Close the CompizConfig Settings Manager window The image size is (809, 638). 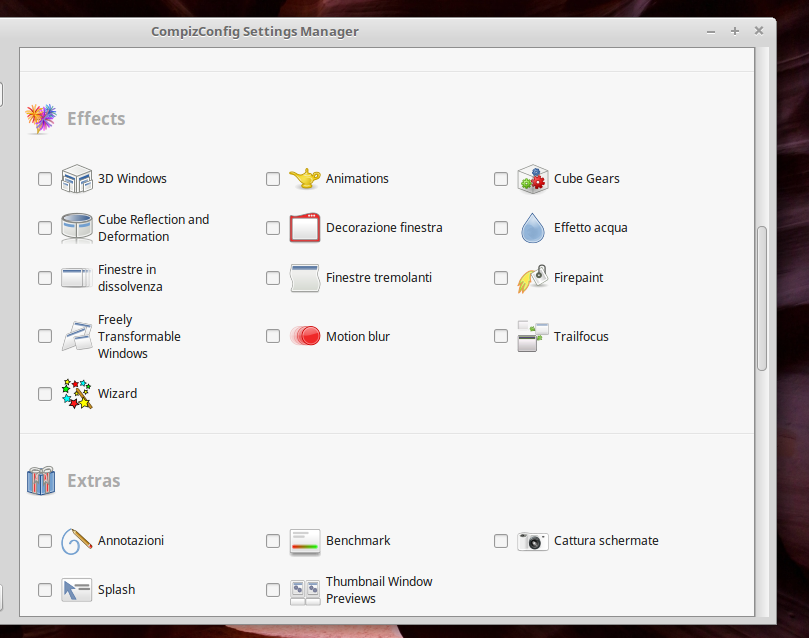758,31
